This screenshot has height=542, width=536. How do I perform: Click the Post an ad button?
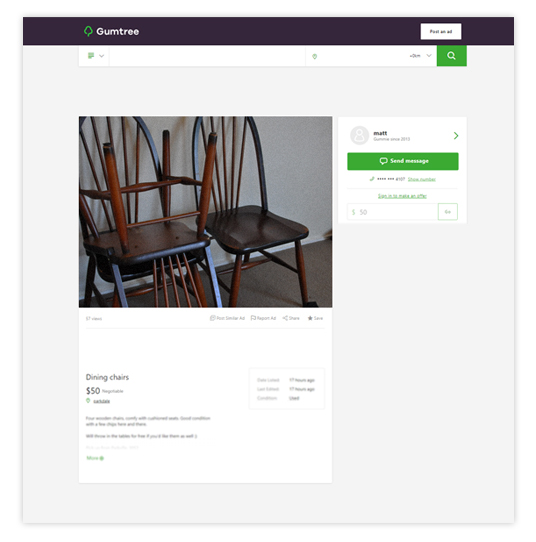click(441, 31)
